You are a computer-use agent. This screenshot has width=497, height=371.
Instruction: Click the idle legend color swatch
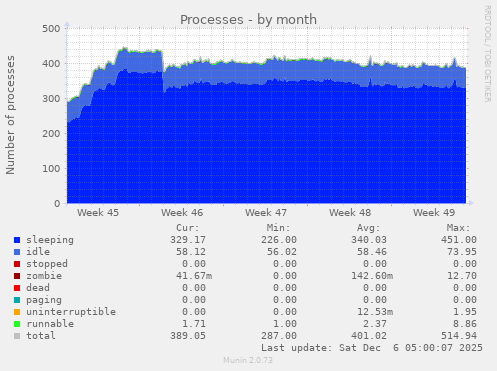pos(17,252)
